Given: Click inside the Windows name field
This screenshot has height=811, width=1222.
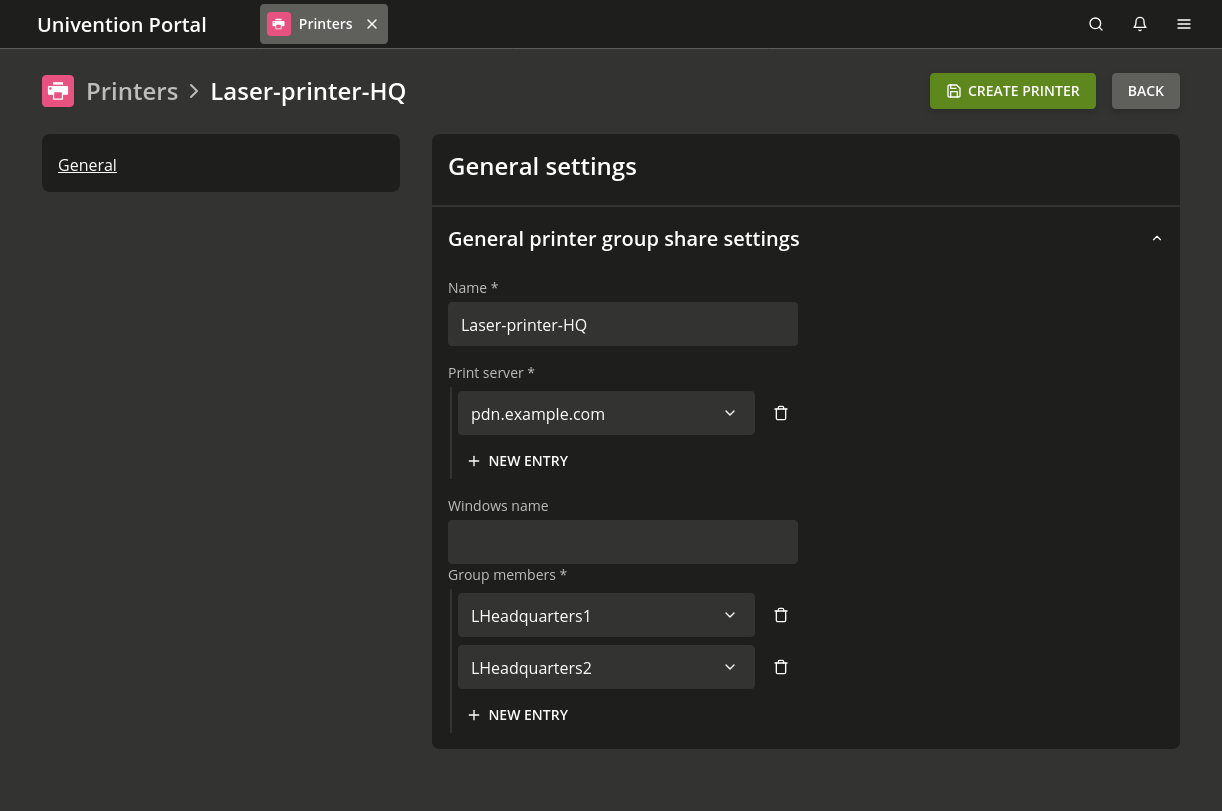Looking at the screenshot, I should coord(622,541).
